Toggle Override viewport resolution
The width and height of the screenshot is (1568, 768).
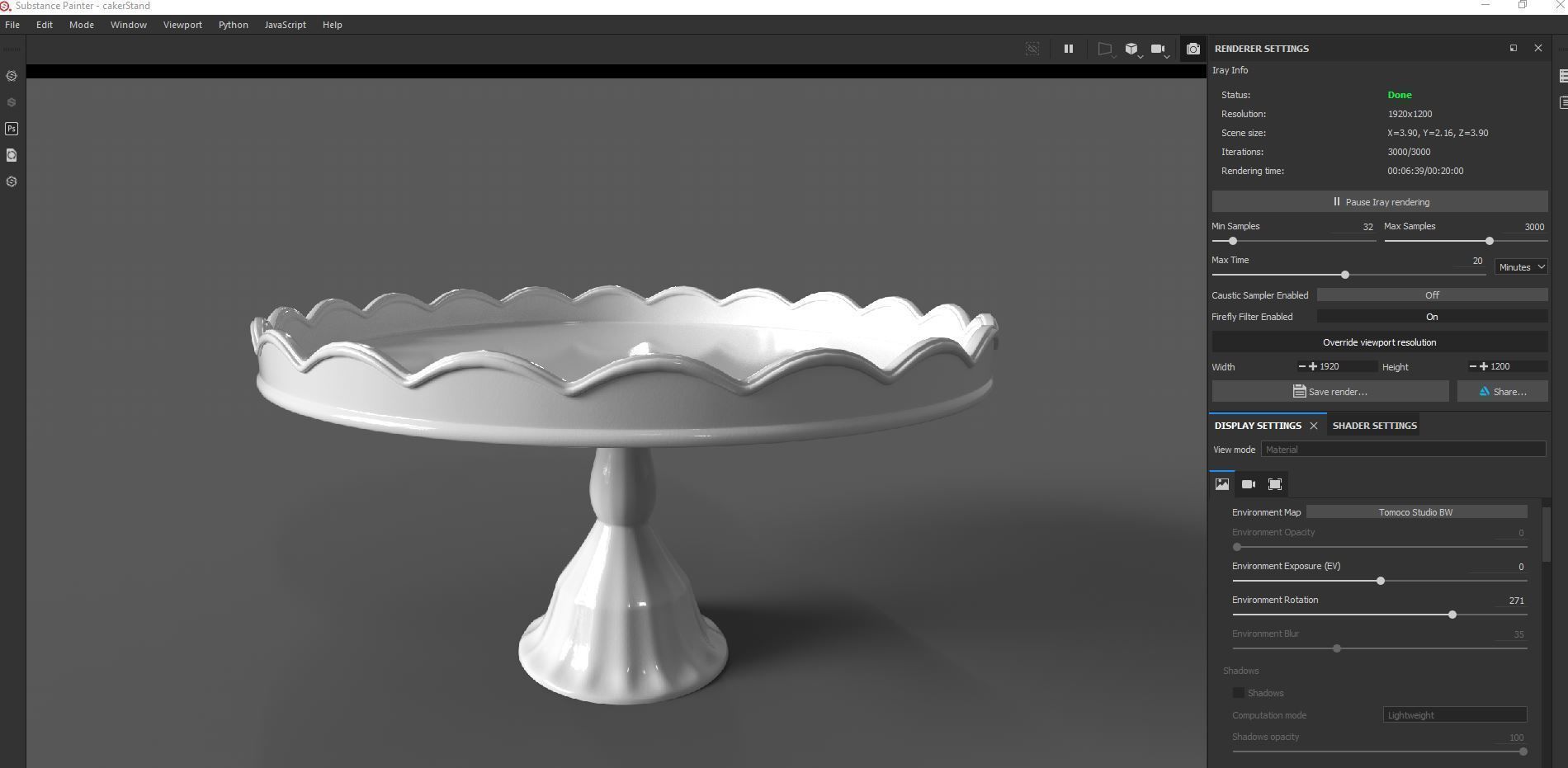[1380, 342]
